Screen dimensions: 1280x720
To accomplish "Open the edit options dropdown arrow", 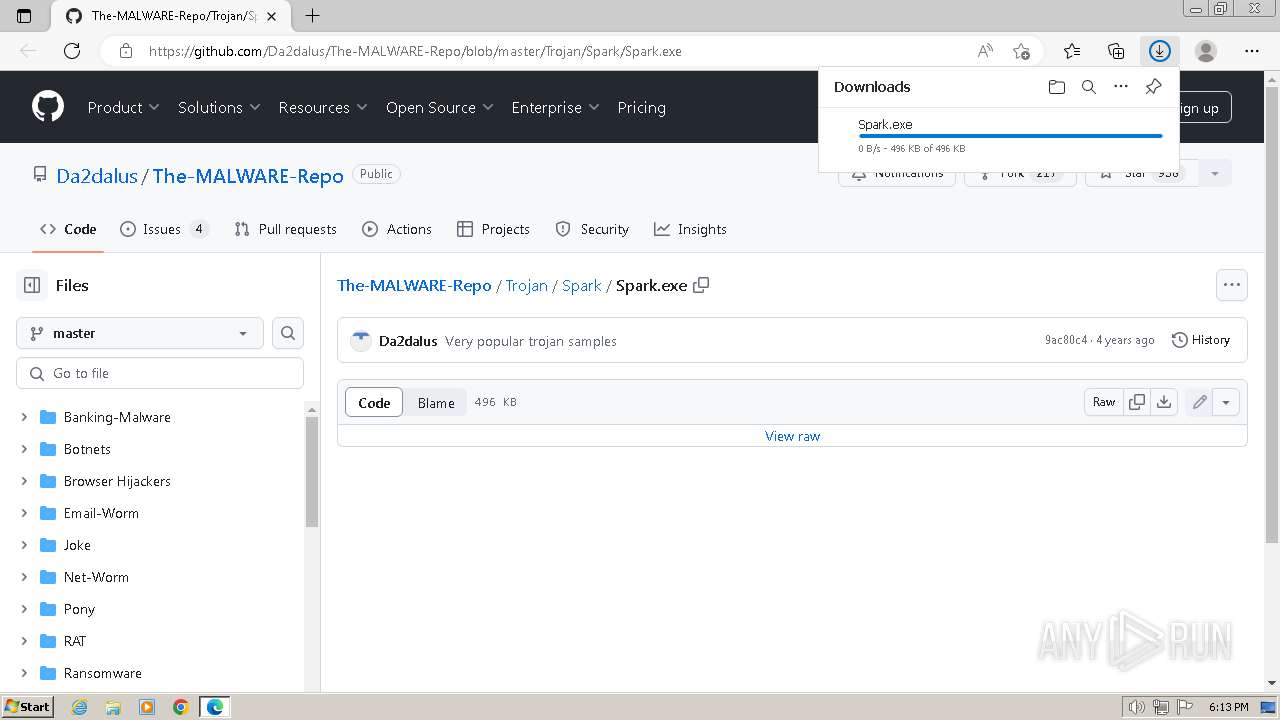I will click(1226, 402).
